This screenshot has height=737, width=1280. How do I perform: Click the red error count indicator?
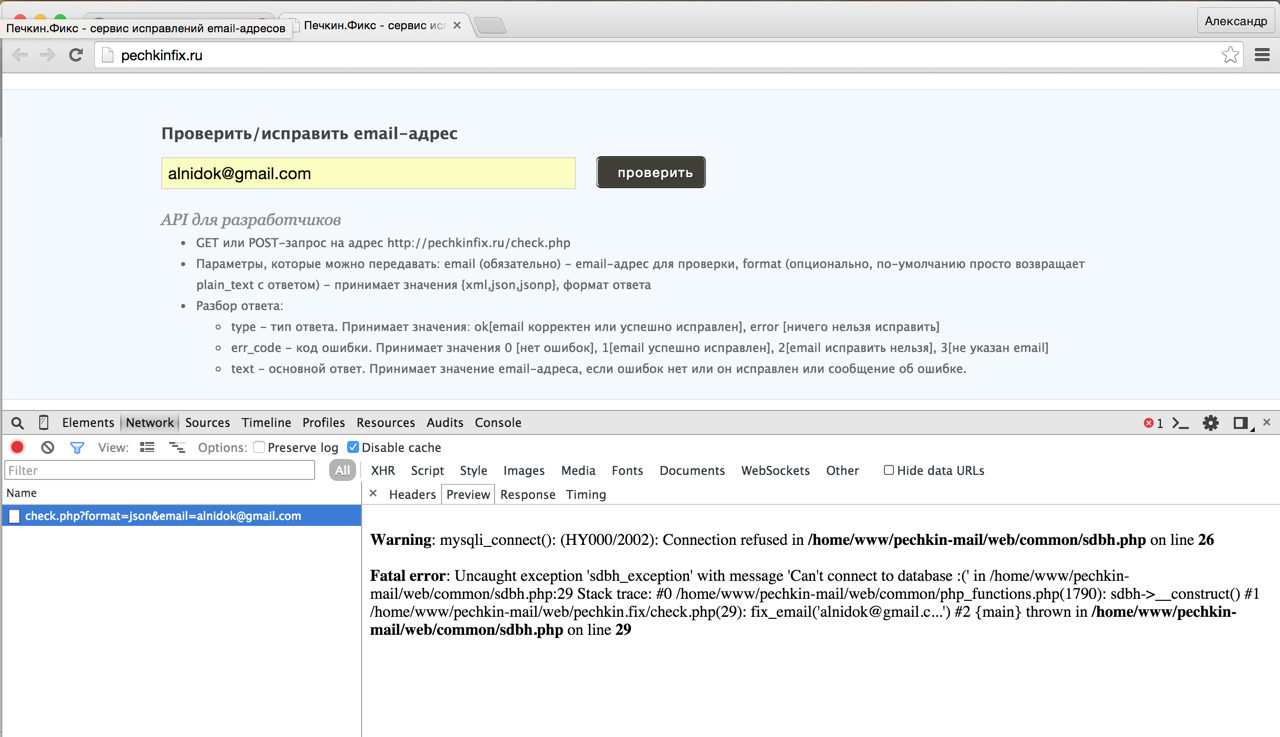coord(1153,423)
